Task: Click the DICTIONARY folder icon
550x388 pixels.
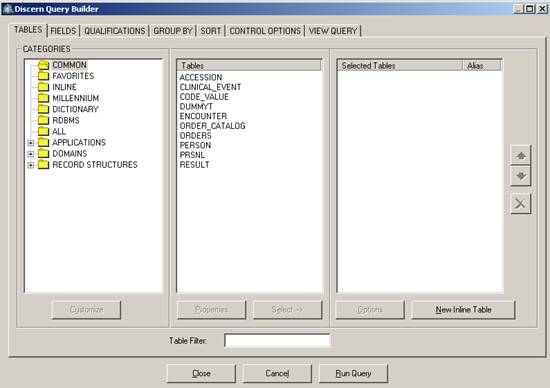Action: [x=43, y=109]
